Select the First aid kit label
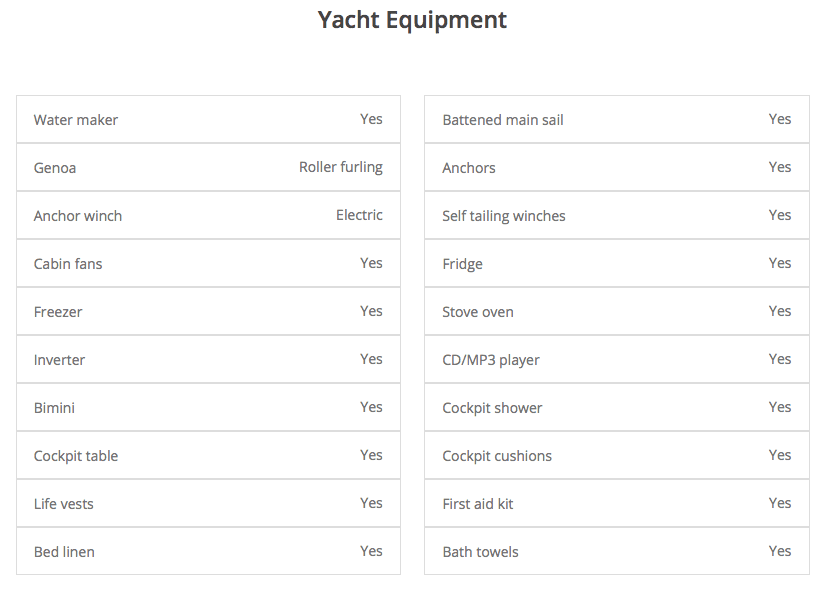 [478, 504]
